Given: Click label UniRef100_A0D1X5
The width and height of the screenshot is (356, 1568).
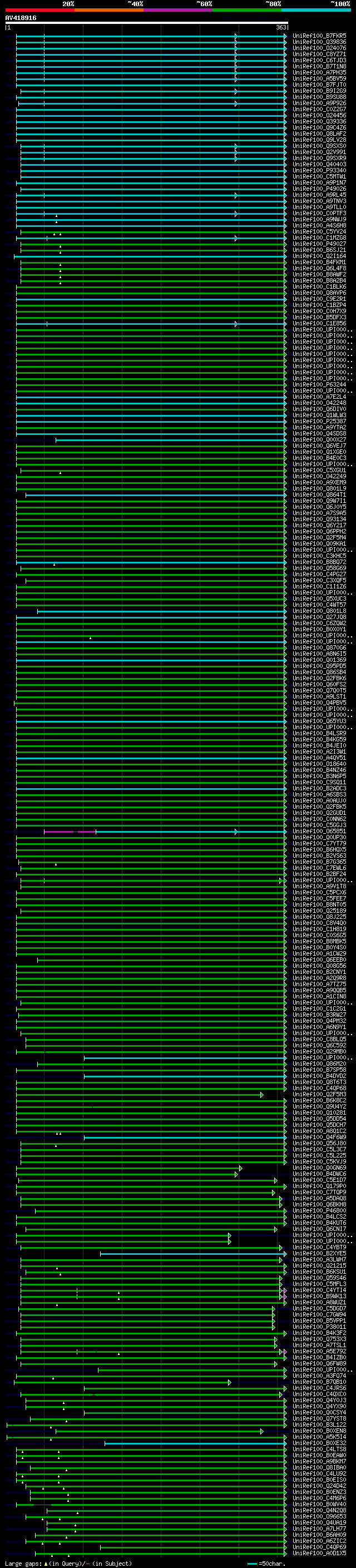Looking at the screenshot, I should tap(319, 1553).
